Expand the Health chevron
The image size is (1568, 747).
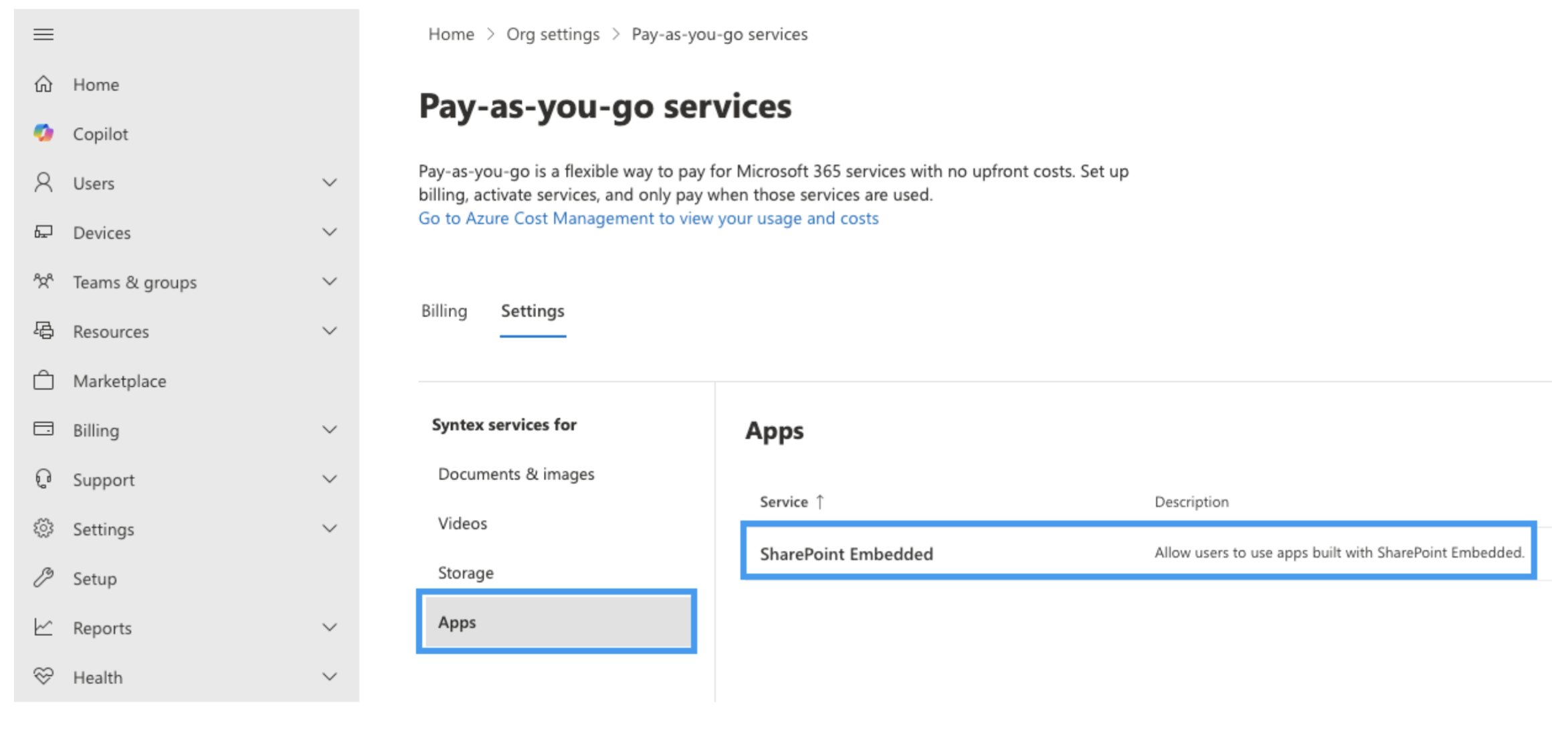[329, 677]
